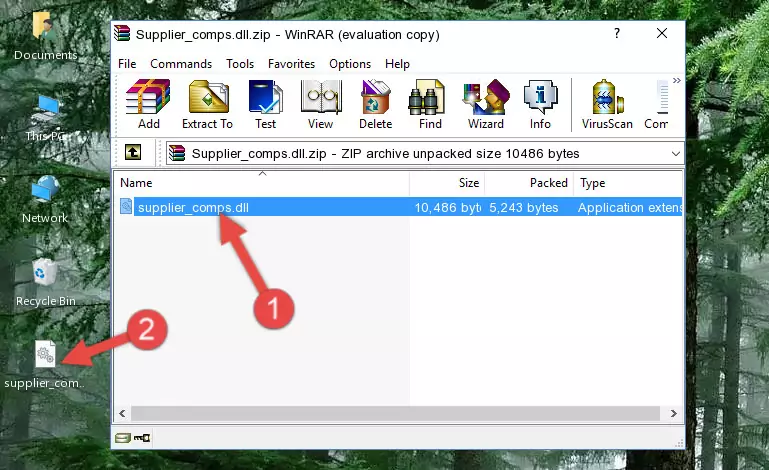Expand hidden toolbar buttons chevron
769x470 pixels.
pos(677,80)
